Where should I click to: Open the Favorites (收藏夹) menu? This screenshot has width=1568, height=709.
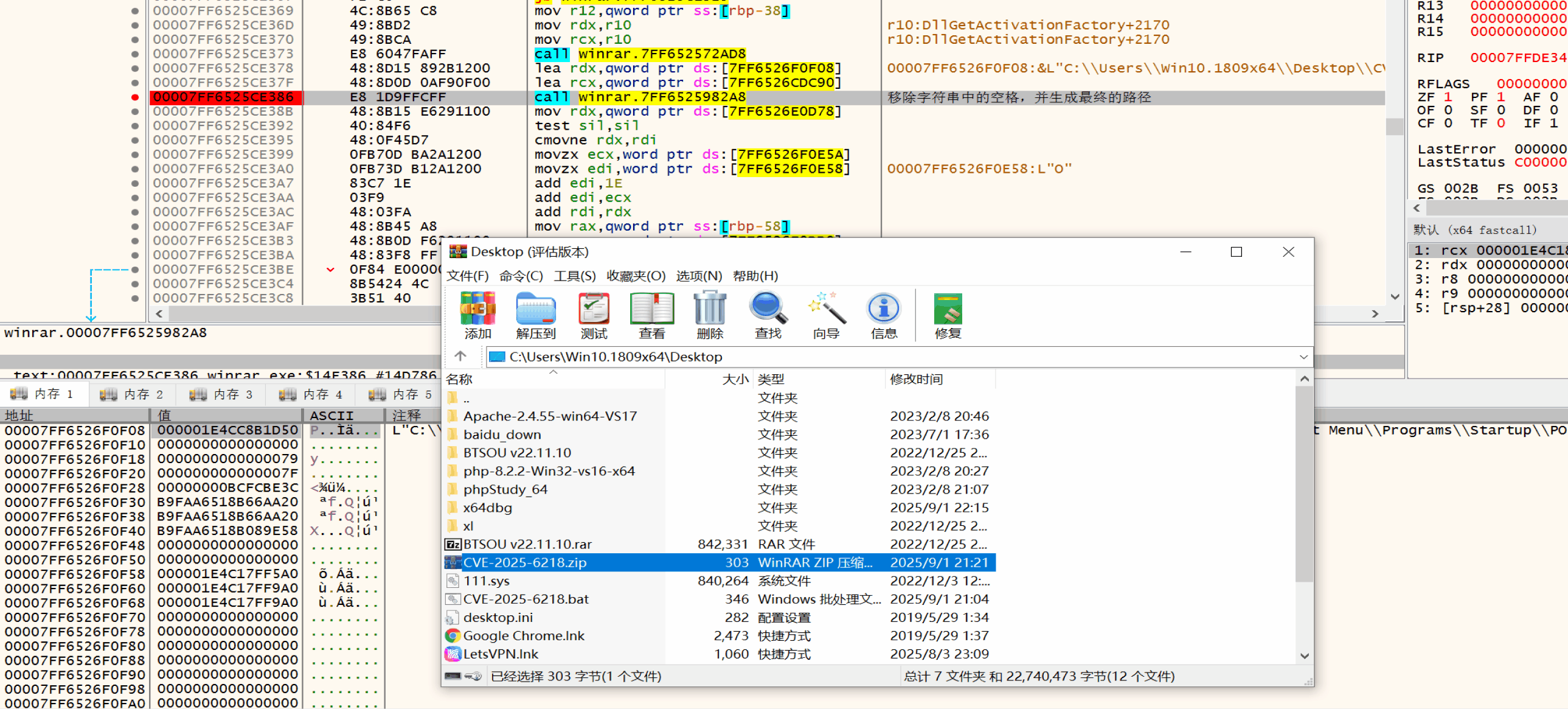[636, 276]
